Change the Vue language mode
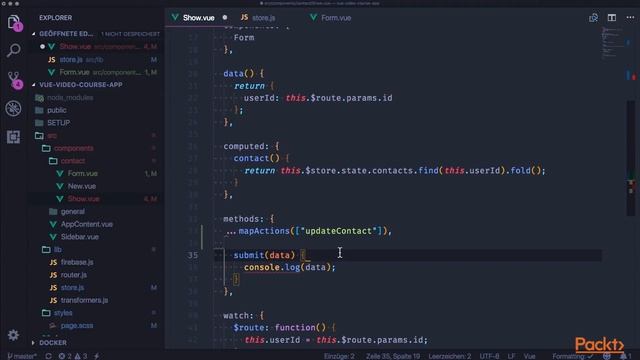This screenshot has width=640, height=360. (x=529, y=356)
